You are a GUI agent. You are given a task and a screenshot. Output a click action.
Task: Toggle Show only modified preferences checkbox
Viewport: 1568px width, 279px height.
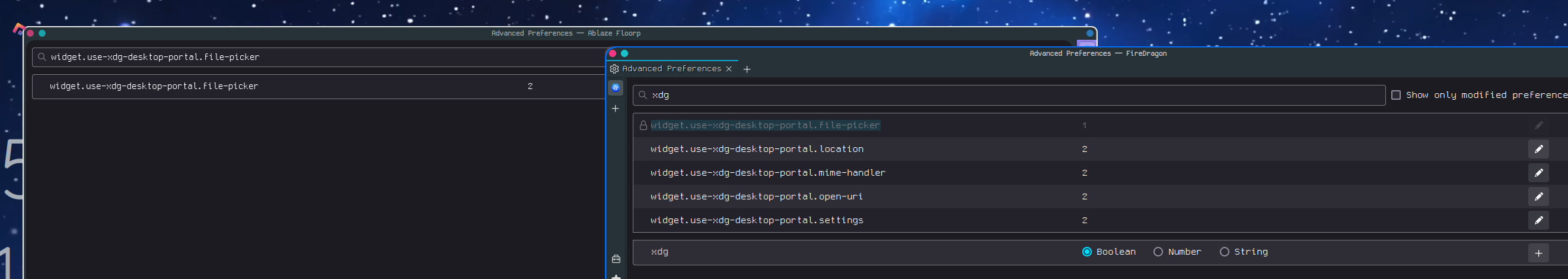[x=1396, y=95]
